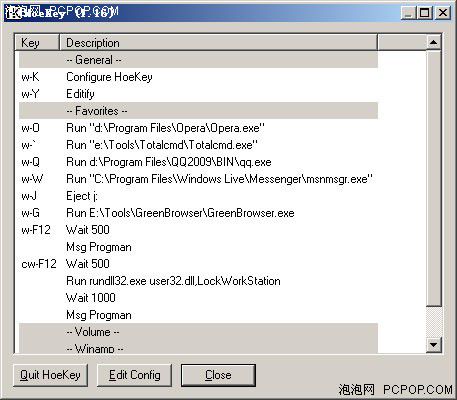Viewport: 457px width, 400px height.
Task: Select the LockWorkStation rundll32 row
Action: click(x=198, y=281)
